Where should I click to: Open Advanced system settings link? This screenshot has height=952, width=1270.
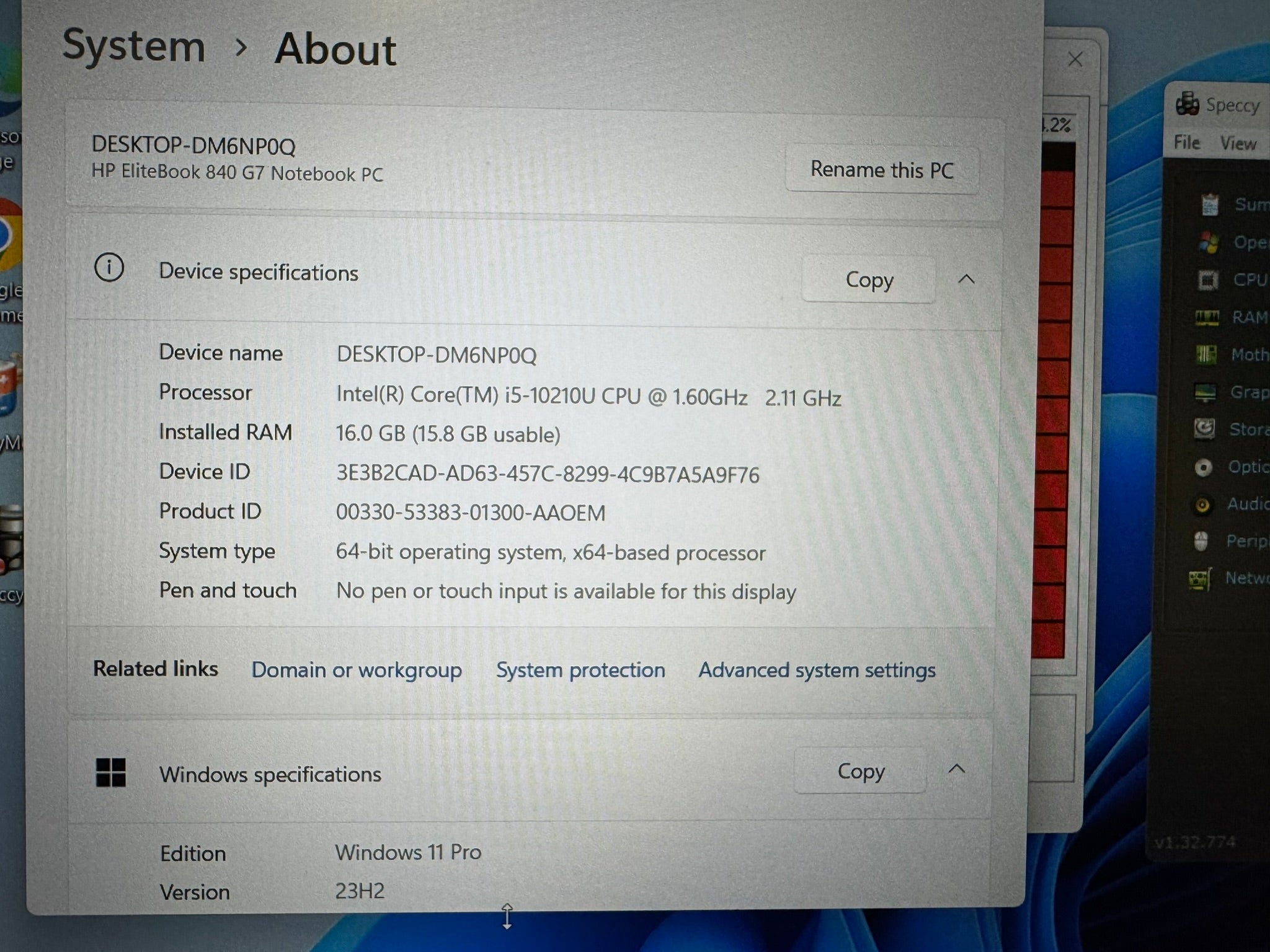point(817,670)
